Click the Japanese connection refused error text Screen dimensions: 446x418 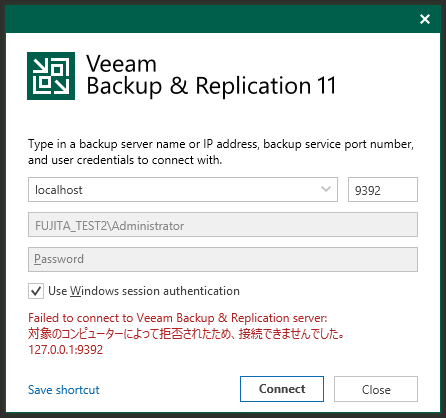186,334
